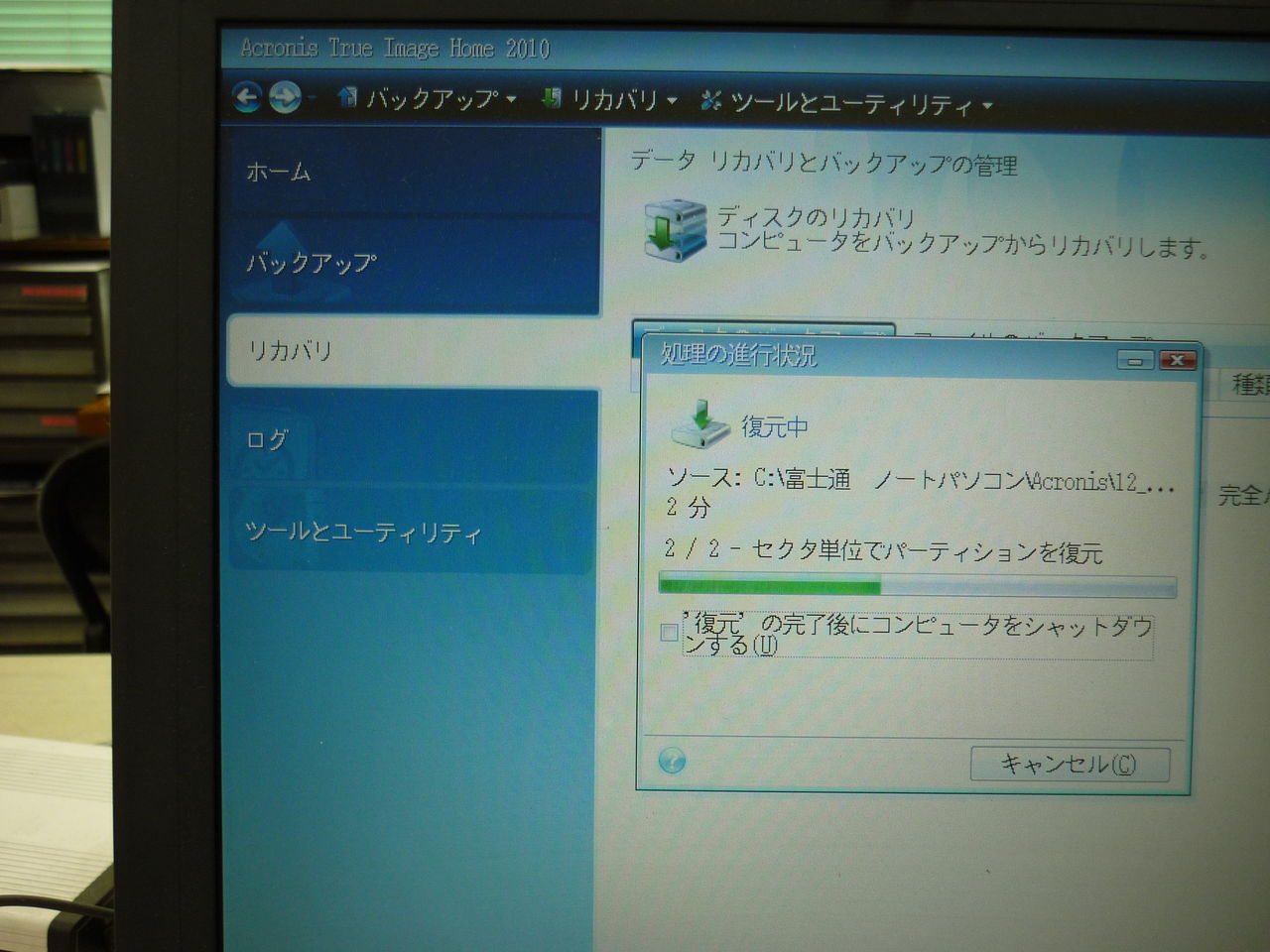Click the Forward navigation arrow icon
The image size is (1270, 952).
[285, 97]
